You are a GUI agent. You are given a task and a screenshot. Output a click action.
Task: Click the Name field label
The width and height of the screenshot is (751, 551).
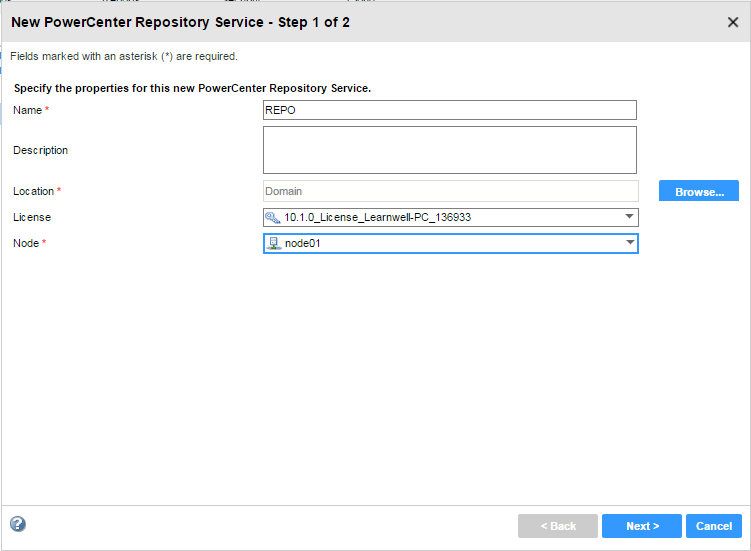click(28, 110)
